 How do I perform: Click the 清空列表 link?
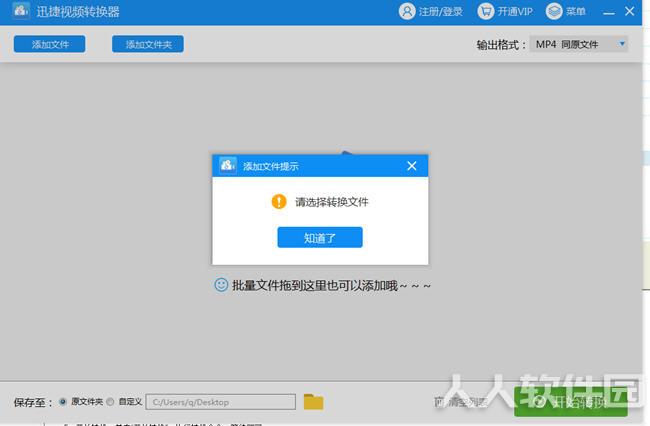click(460, 402)
